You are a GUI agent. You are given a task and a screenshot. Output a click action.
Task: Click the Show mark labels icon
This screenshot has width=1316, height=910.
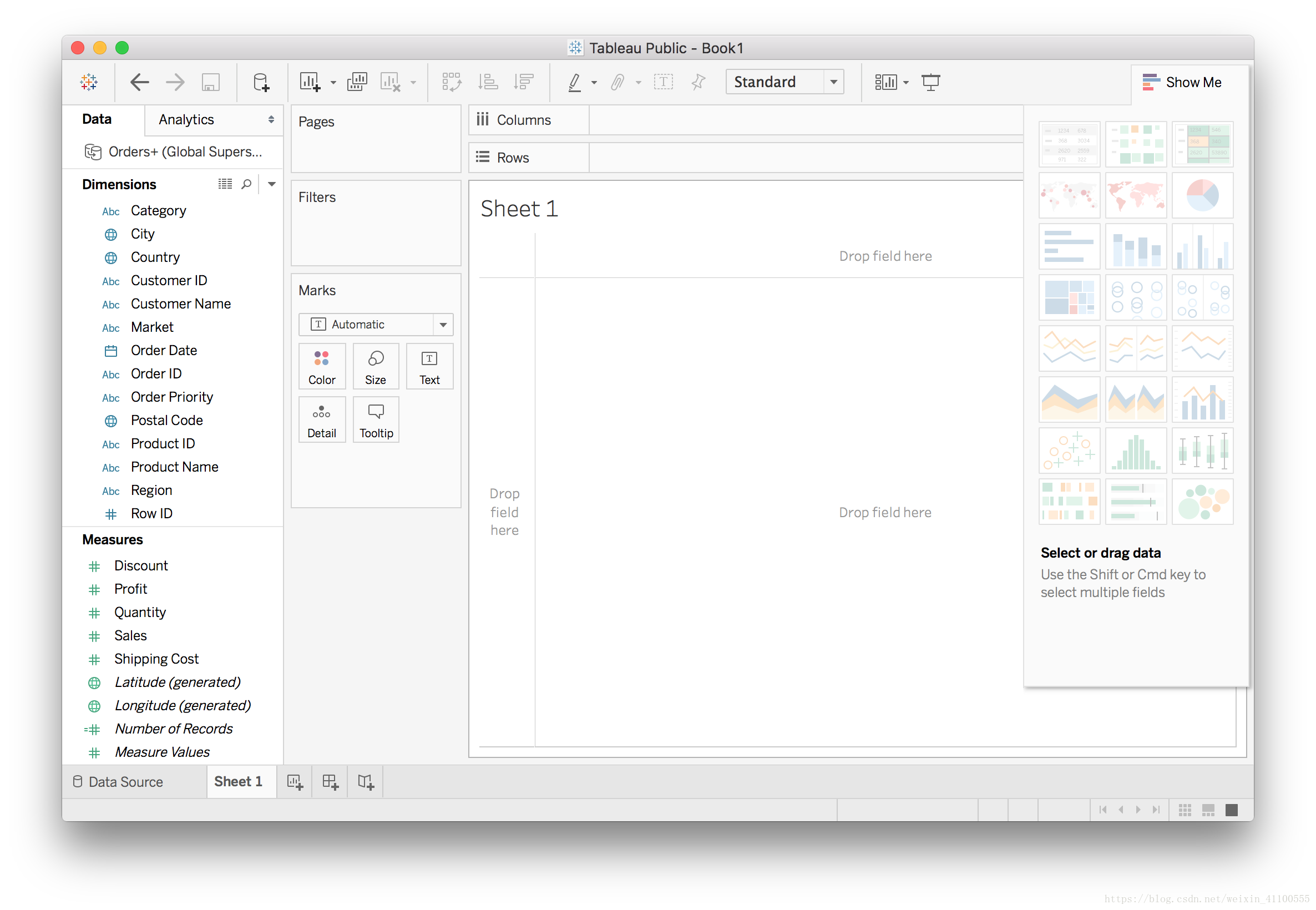[x=664, y=82]
